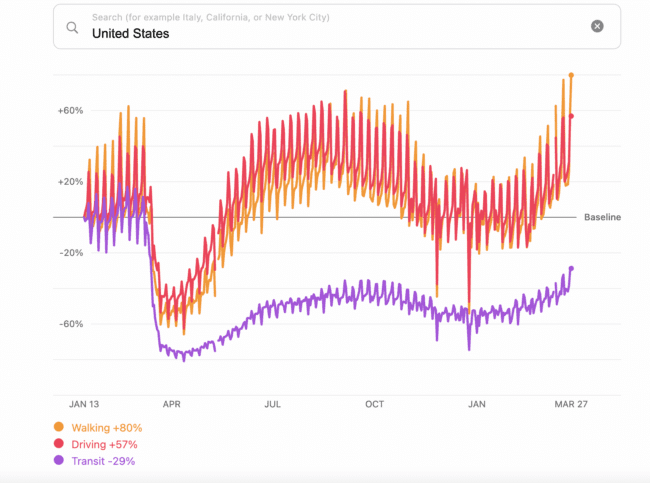Click the Baseline label on the chart
The height and width of the screenshot is (483, 650).
pos(602,217)
